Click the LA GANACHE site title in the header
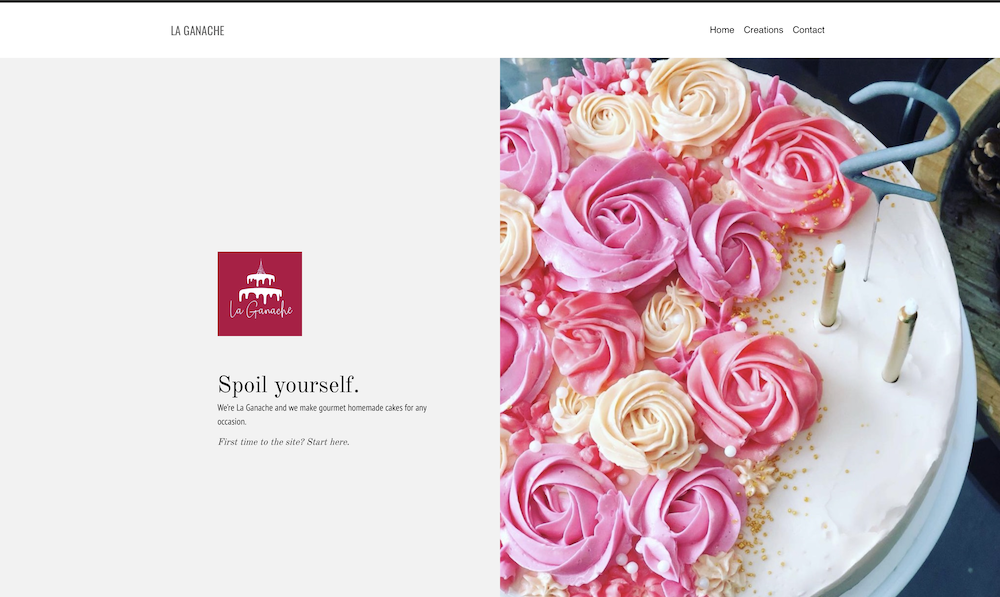Viewport: 1000px width, 597px height. click(196, 30)
